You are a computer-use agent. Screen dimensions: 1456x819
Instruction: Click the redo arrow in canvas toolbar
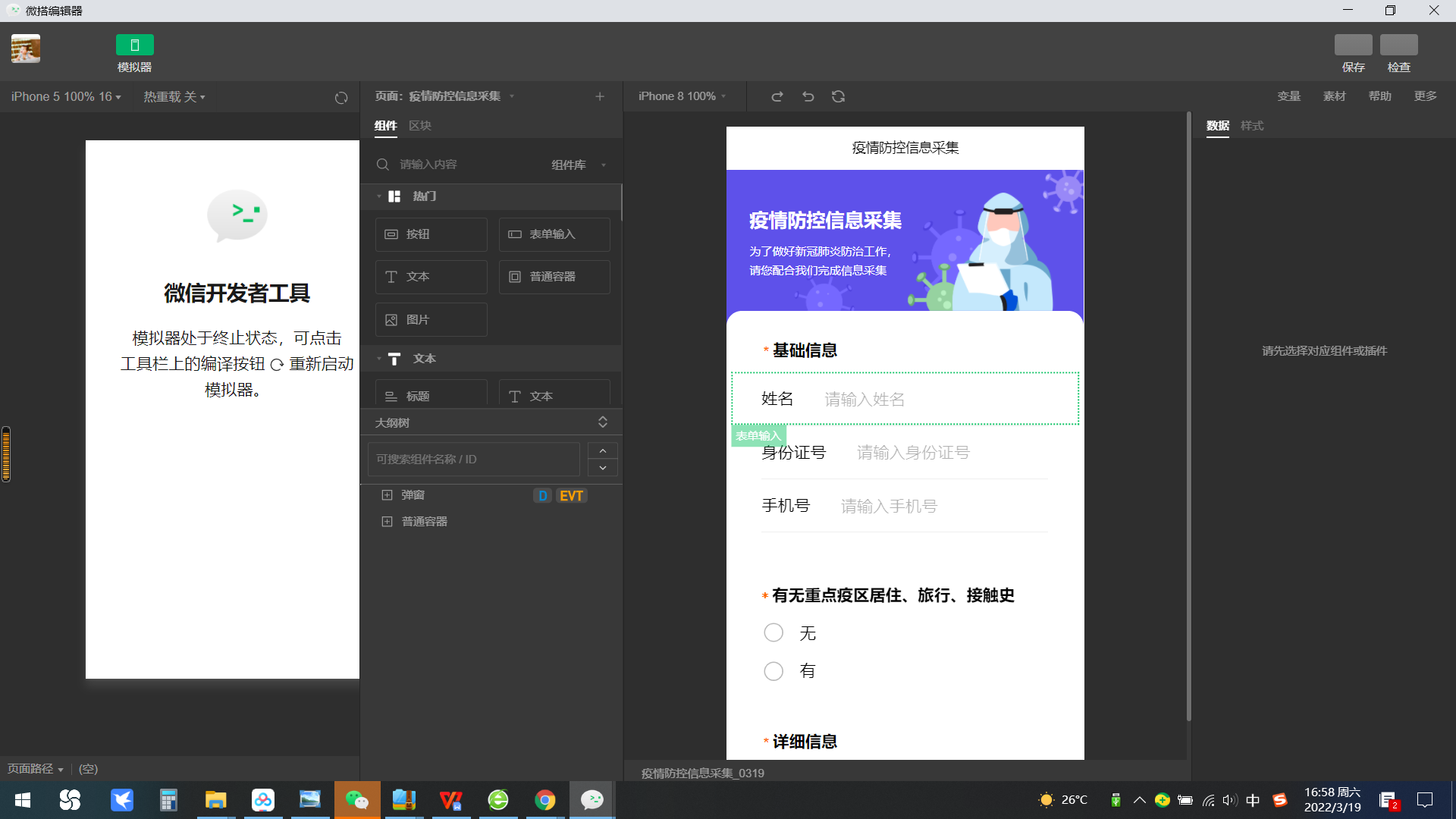777,96
